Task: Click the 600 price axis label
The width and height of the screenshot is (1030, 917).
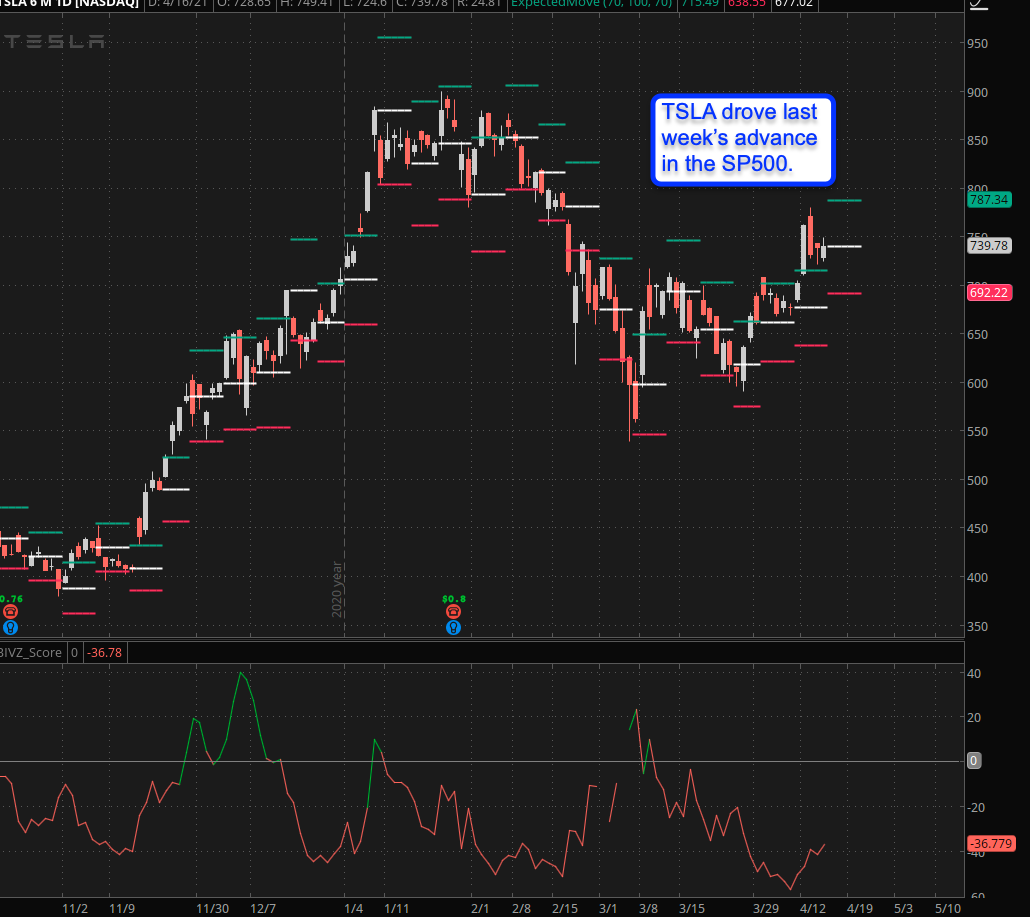Action: click(977, 383)
